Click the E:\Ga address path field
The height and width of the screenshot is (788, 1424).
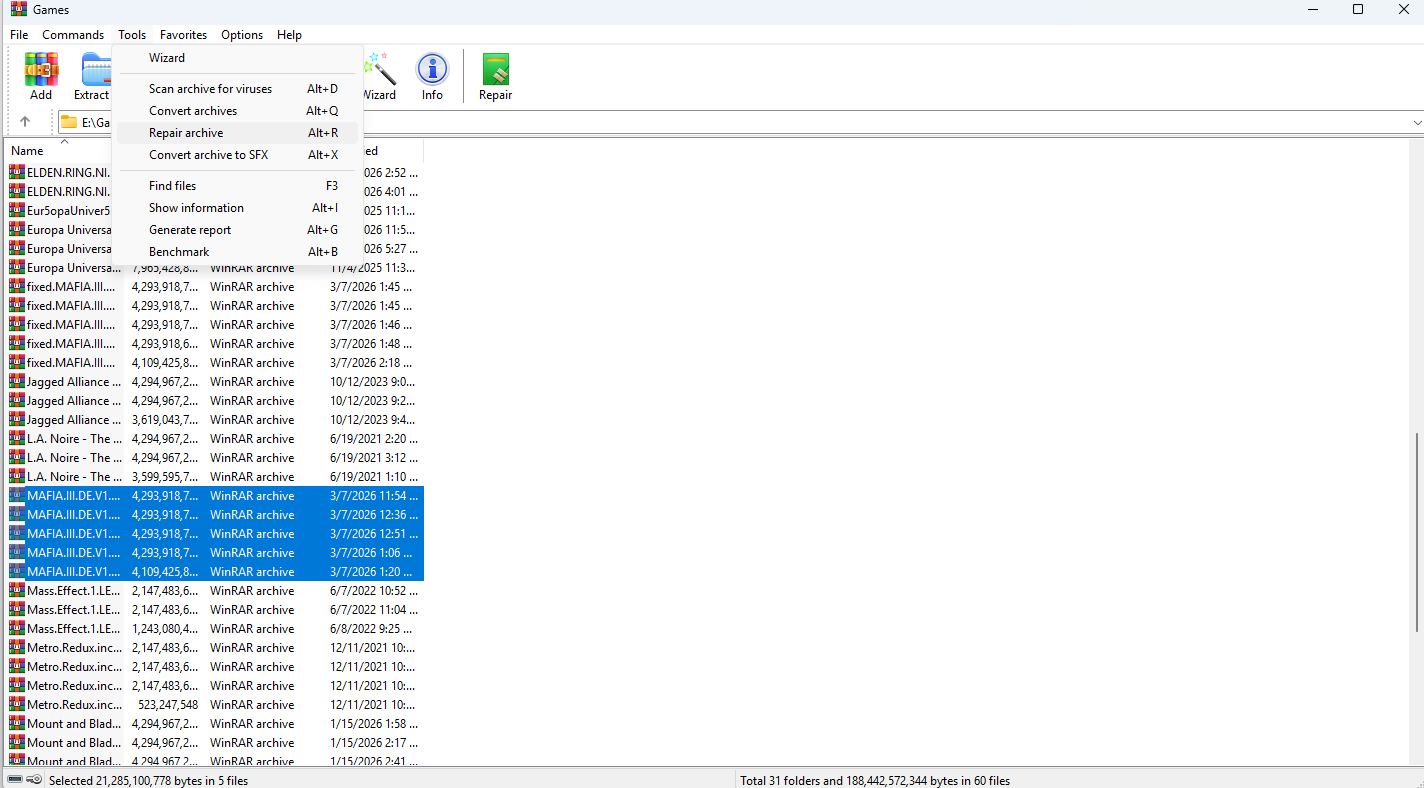pyautogui.click(x=96, y=122)
